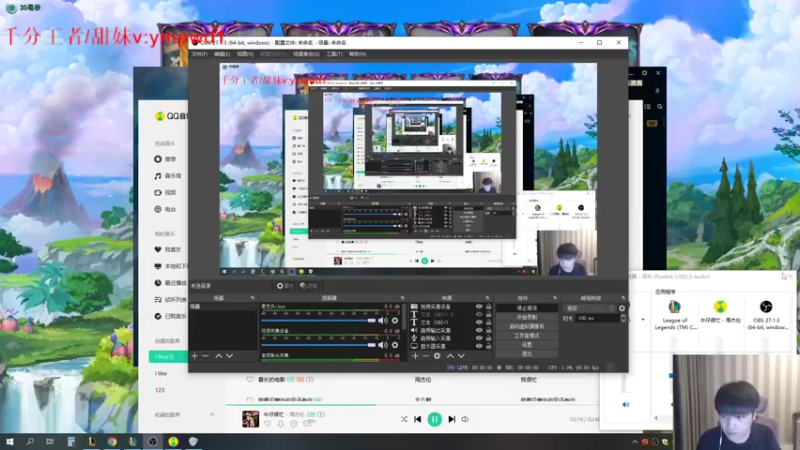The height and width of the screenshot is (450, 800).
Task: Add a new scene with the scenes plus icon
Action: [x=194, y=356]
